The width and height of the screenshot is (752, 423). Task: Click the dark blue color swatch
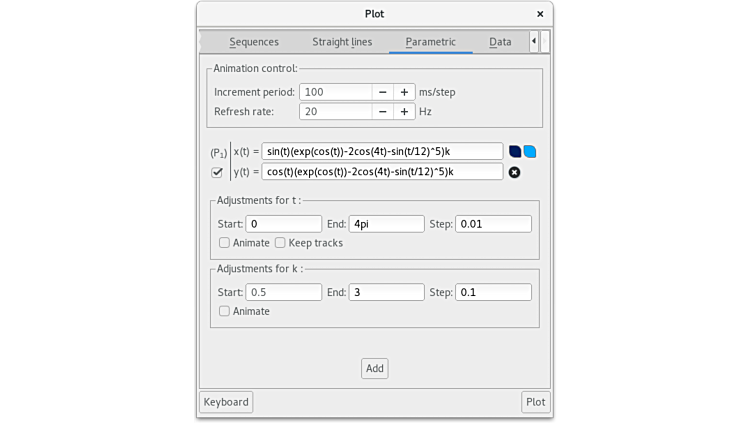click(x=515, y=151)
